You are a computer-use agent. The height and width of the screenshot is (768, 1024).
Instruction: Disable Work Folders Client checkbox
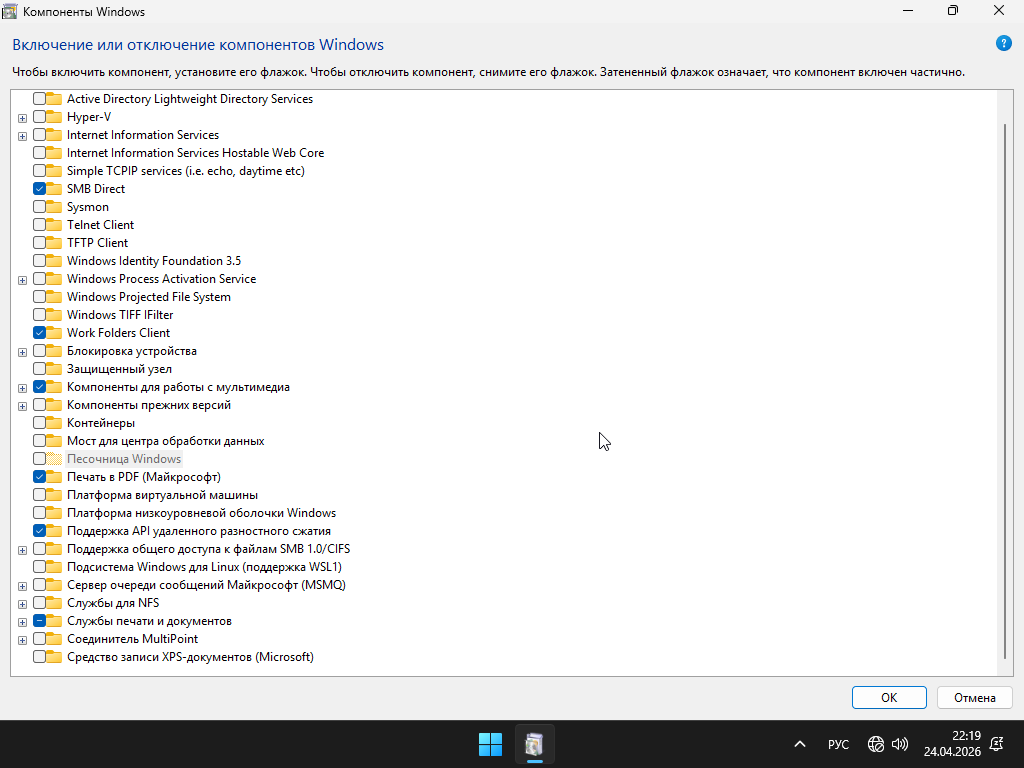(39, 333)
